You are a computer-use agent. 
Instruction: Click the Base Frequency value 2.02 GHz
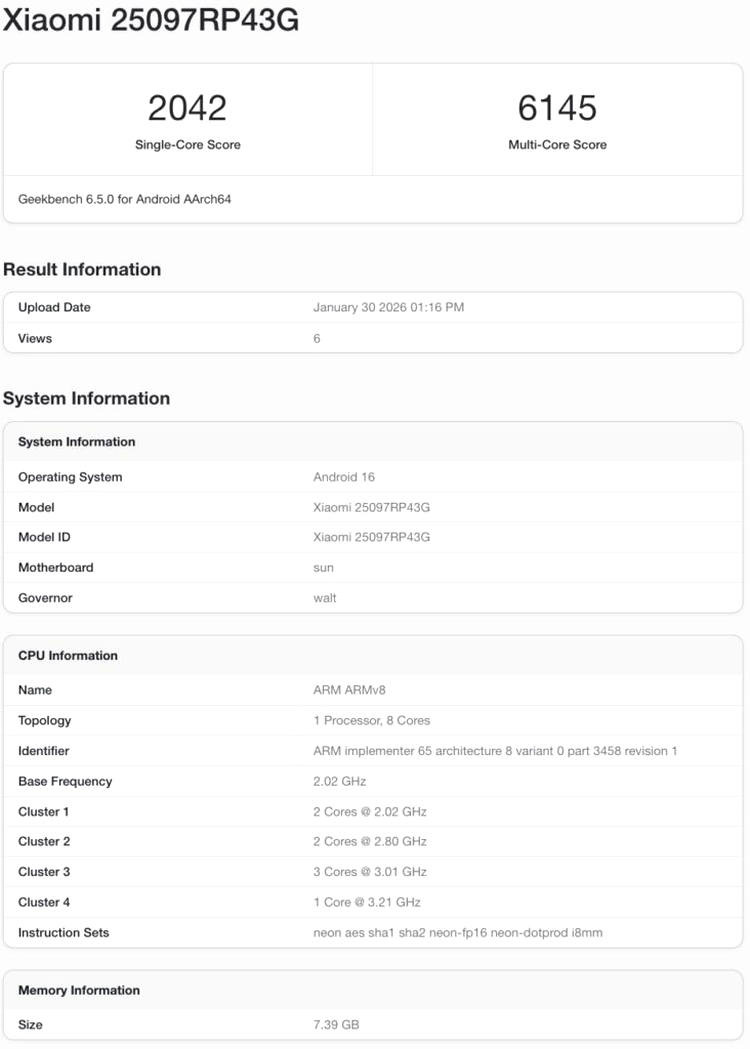(339, 781)
